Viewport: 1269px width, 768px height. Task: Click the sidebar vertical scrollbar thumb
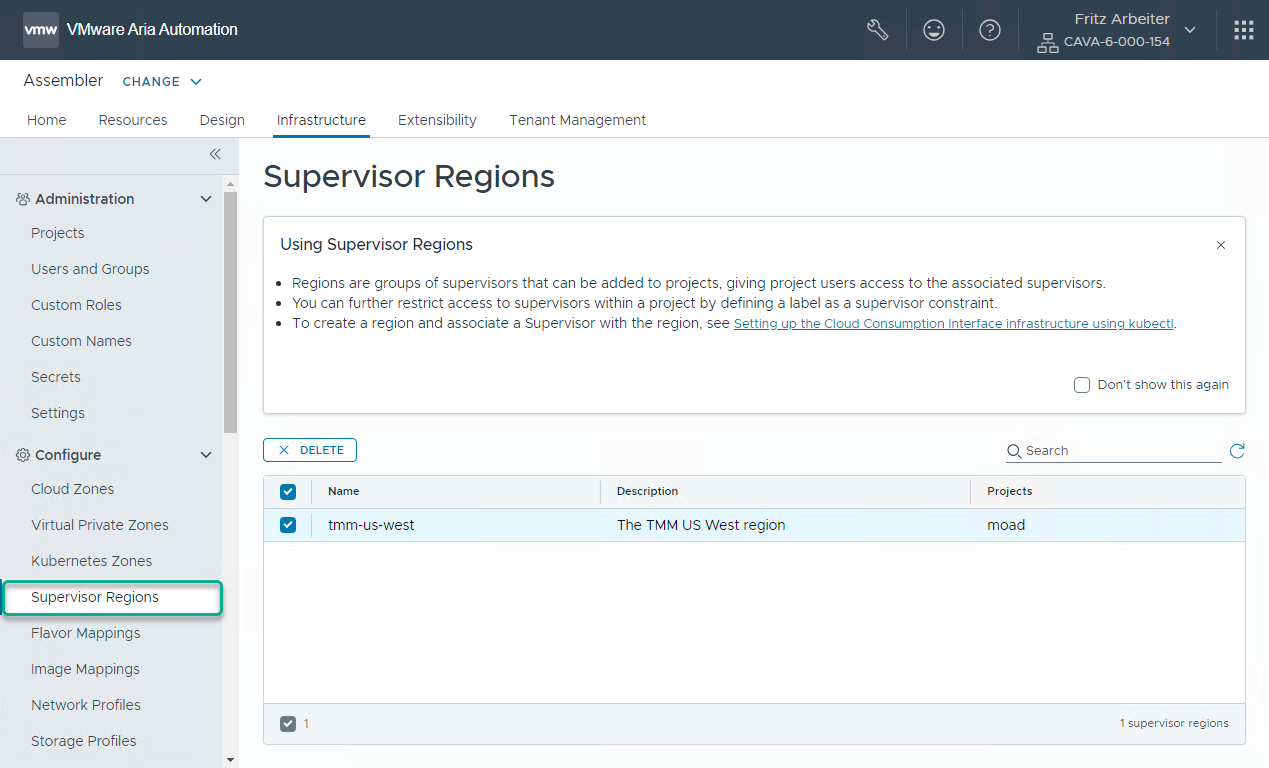pyautogui.click(x=231, y=310)
